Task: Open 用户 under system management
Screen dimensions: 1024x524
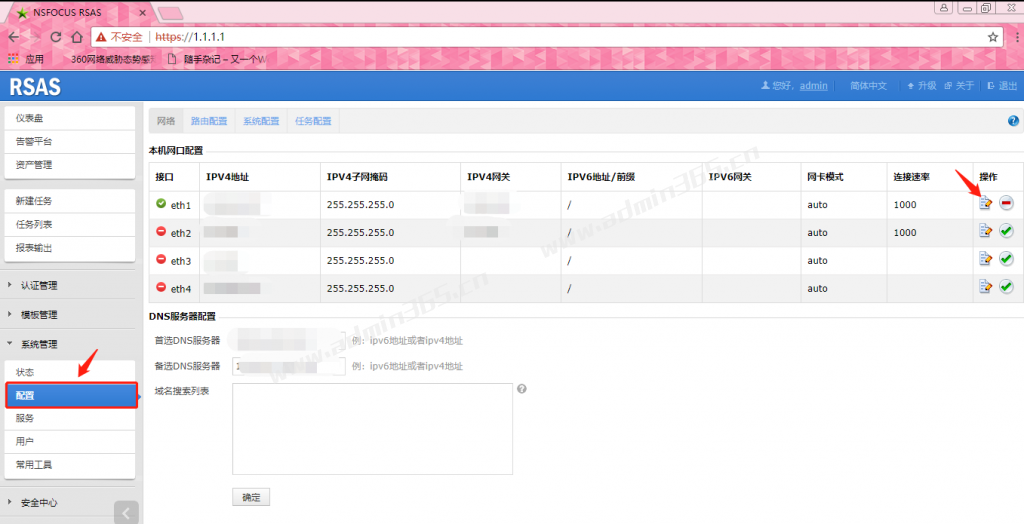Action: (x=69, y=442)
